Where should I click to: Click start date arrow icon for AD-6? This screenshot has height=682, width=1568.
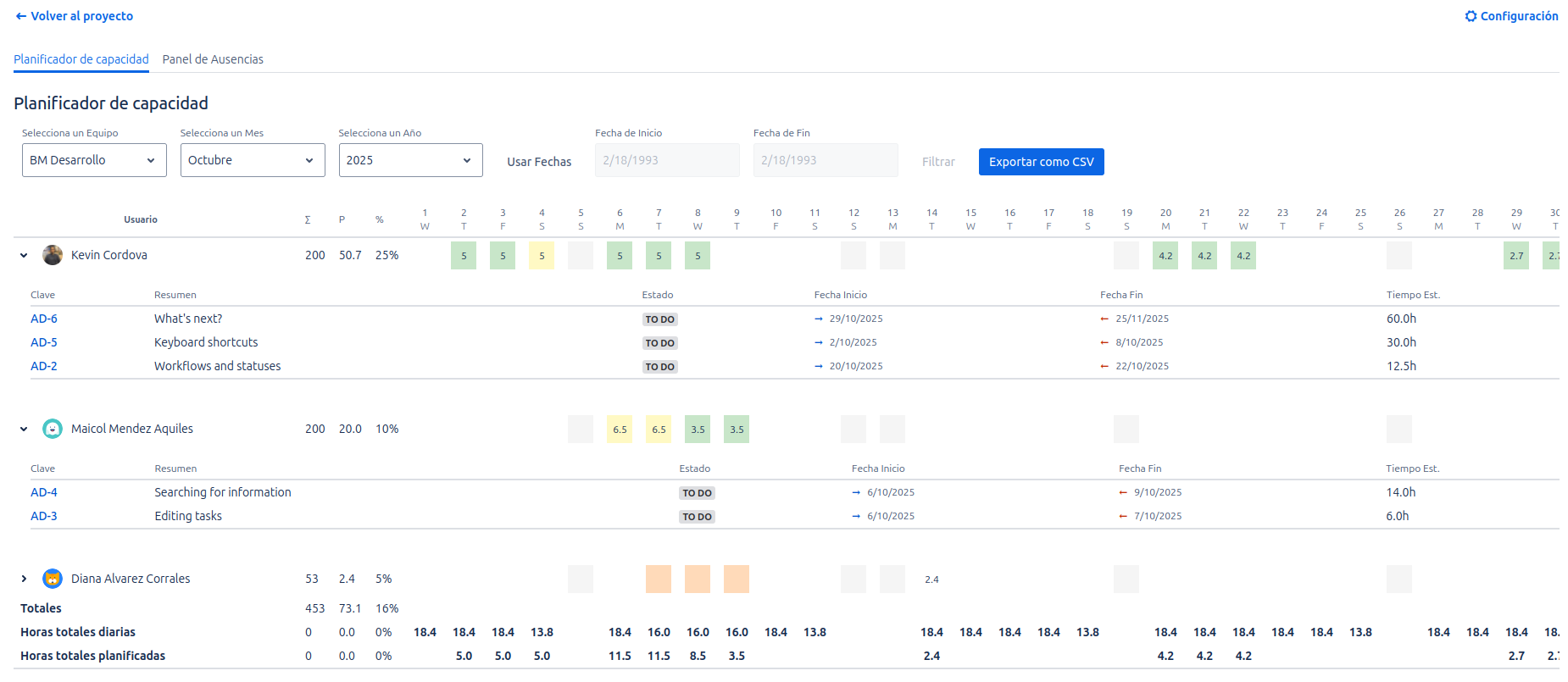[x=819, y=319]
